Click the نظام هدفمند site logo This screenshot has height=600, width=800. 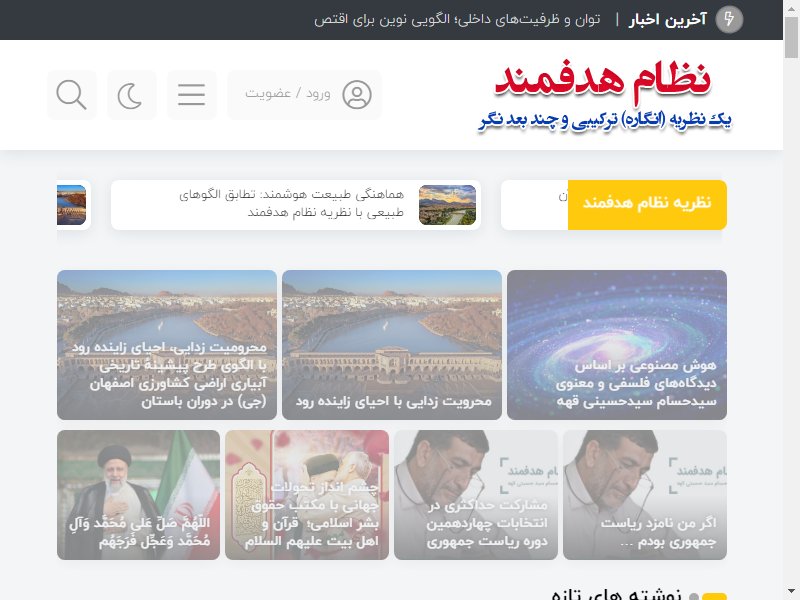tap(605, 96)
